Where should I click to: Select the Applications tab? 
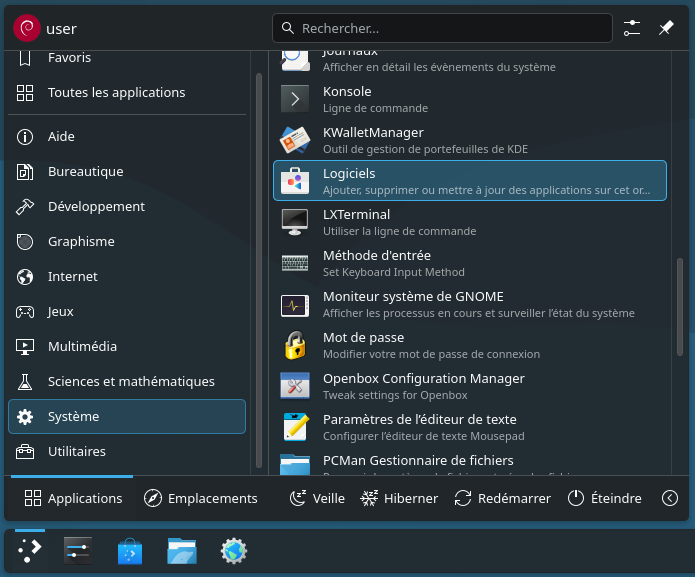coord(74,498)
